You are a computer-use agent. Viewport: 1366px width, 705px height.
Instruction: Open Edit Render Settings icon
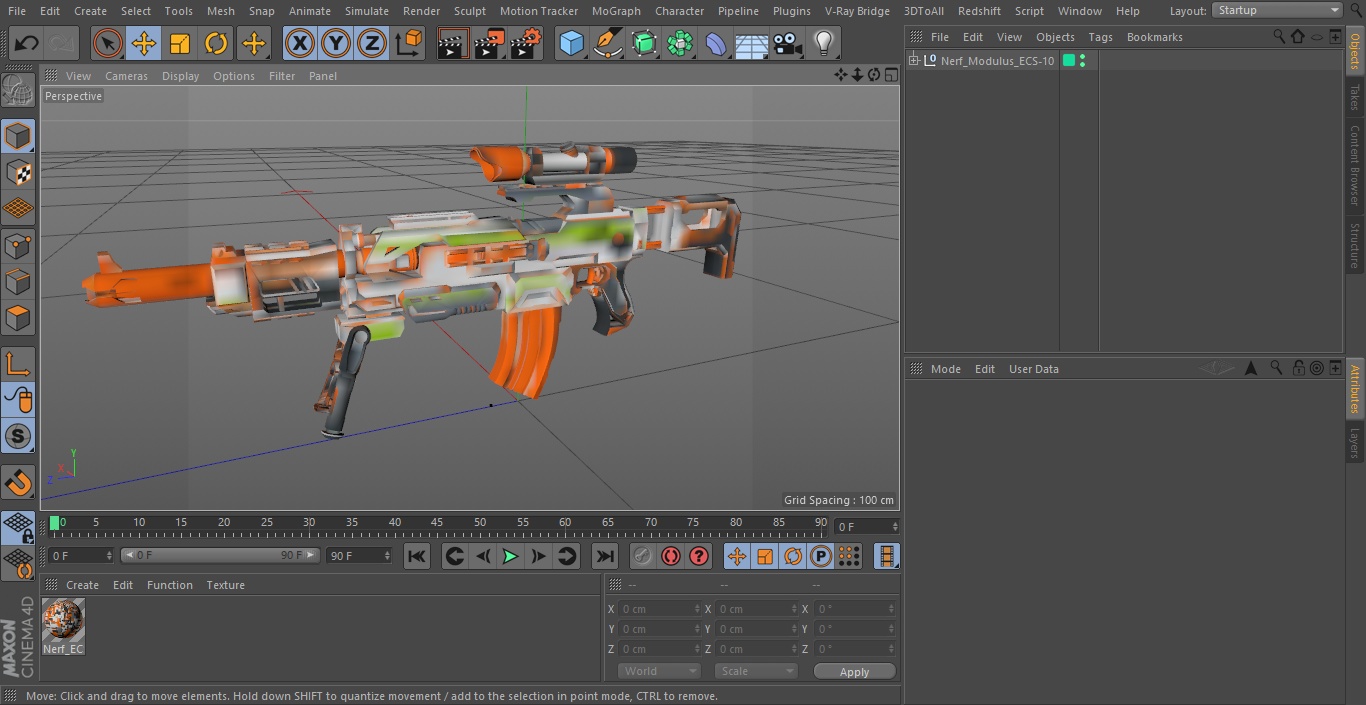click(526, 43)
